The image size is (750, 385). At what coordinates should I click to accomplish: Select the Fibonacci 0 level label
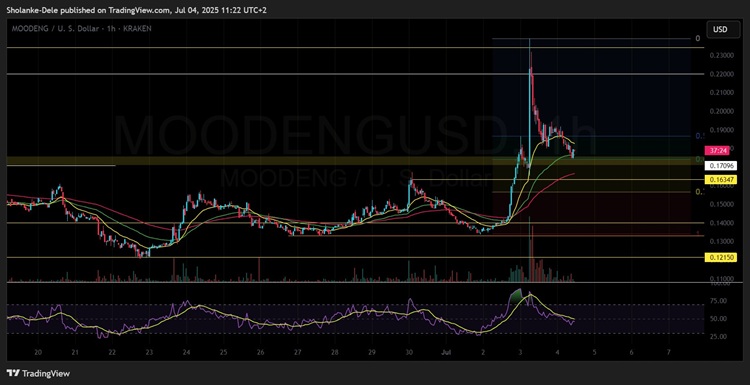point(697,39)
